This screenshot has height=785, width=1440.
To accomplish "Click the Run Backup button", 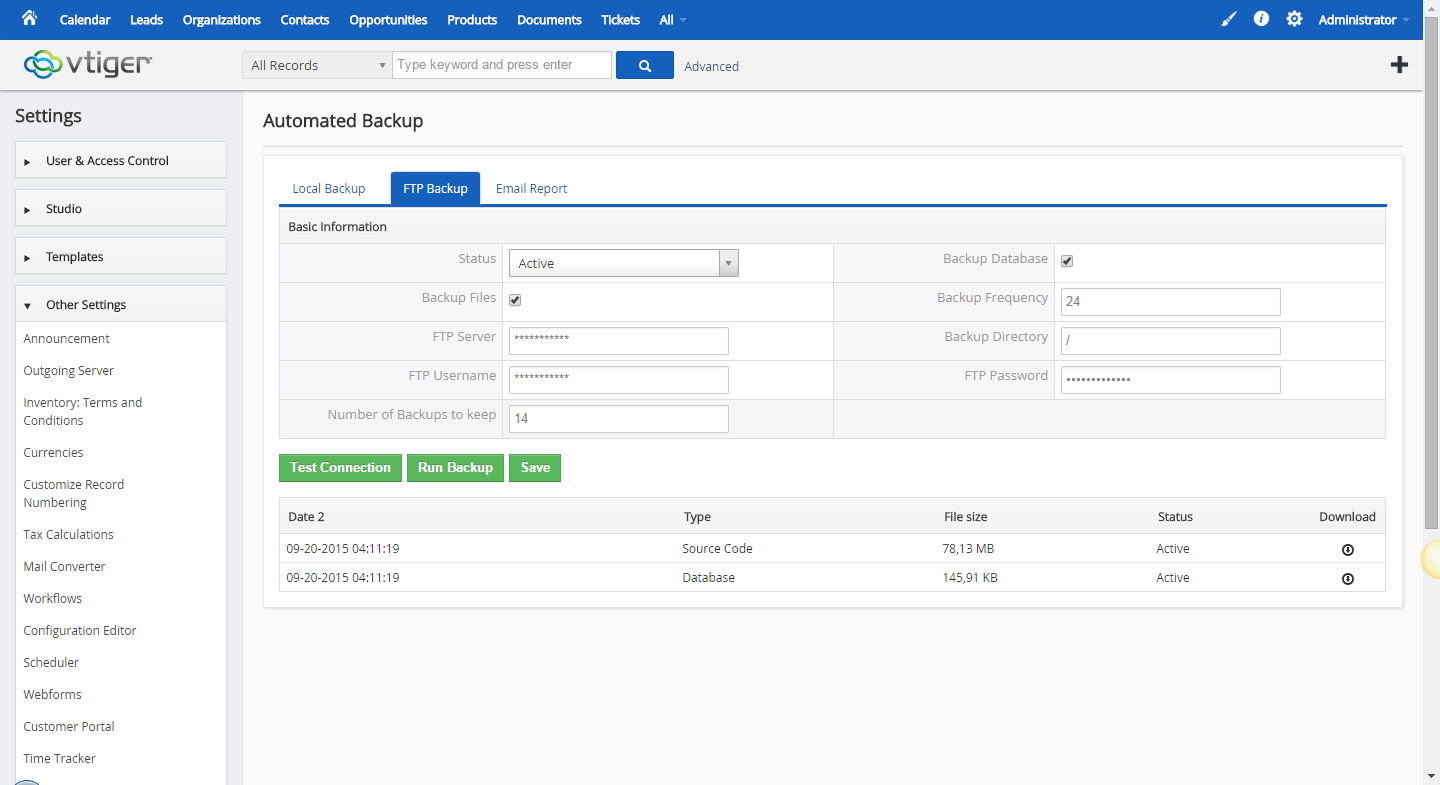I will click(x=455, y=468).
